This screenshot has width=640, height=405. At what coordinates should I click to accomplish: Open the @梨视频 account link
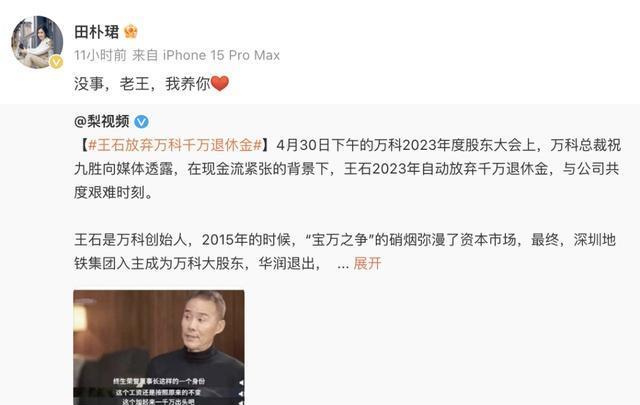tap(102, 121)
